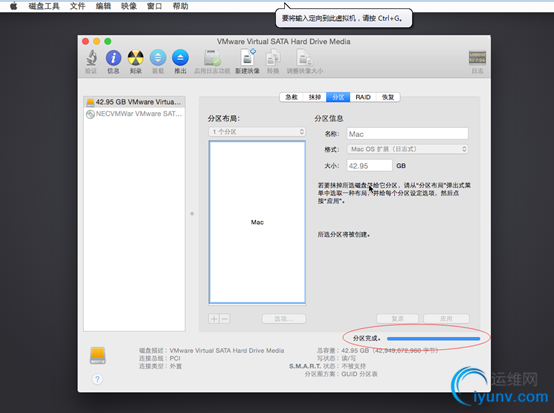Open the Info (信息) toolbar icon
Screen dimensions: 554x413
point(113,58)
